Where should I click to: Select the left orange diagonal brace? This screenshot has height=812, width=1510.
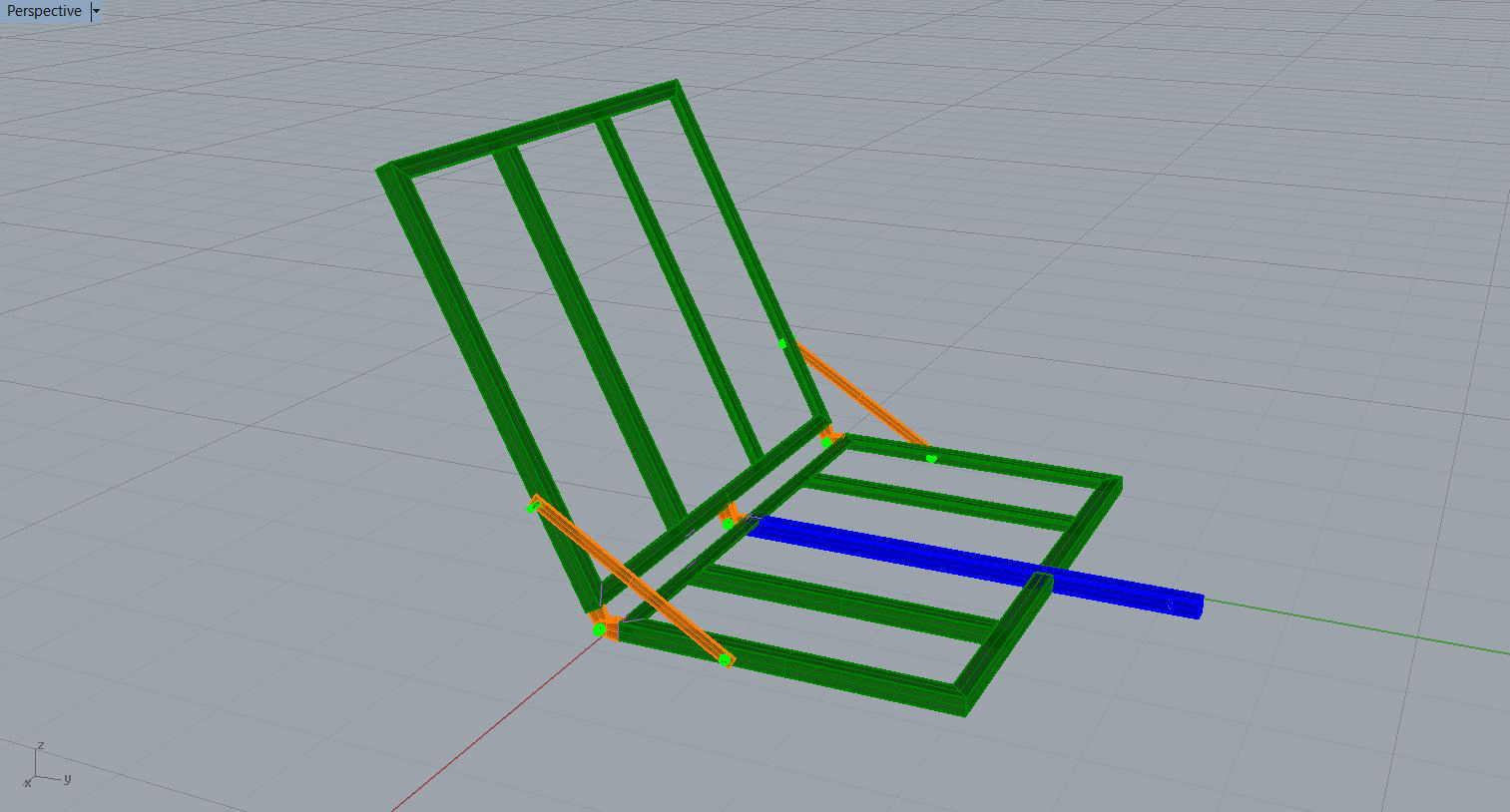632,581
